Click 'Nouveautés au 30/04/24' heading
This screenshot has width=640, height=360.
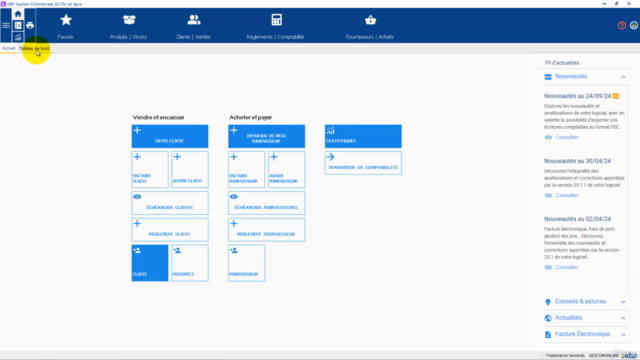[x=577, y=161]
